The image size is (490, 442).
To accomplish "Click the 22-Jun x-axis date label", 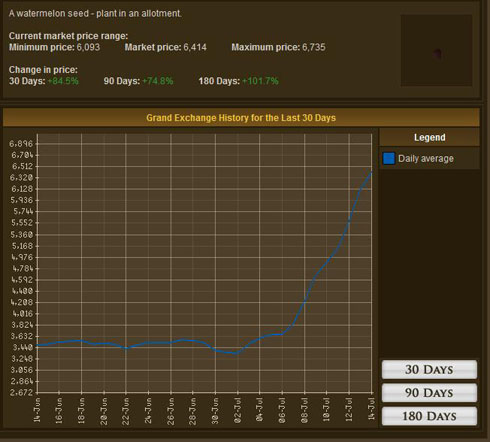I will [126, 411].
